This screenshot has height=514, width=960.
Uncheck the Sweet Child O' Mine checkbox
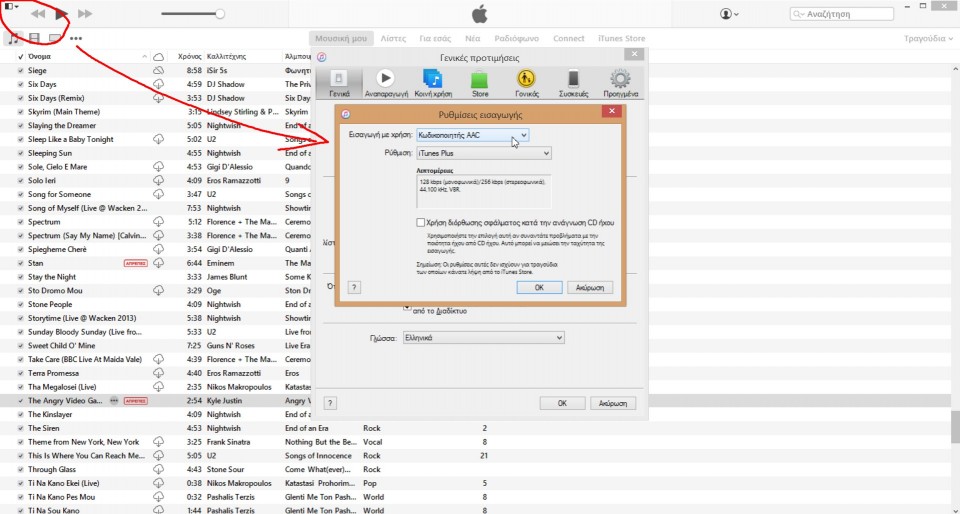point(21,346)
